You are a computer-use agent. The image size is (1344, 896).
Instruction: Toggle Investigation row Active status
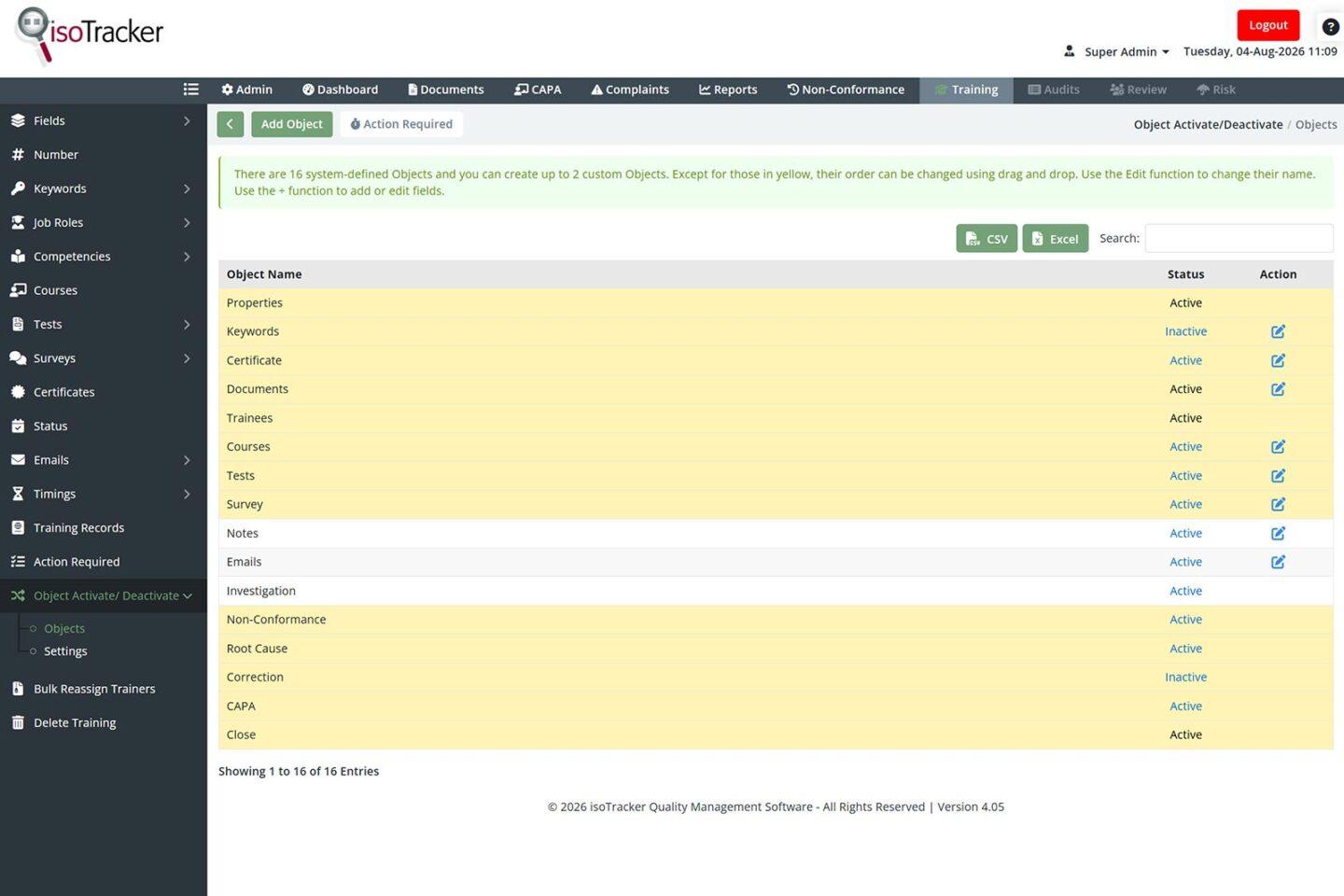[1185, 591]
